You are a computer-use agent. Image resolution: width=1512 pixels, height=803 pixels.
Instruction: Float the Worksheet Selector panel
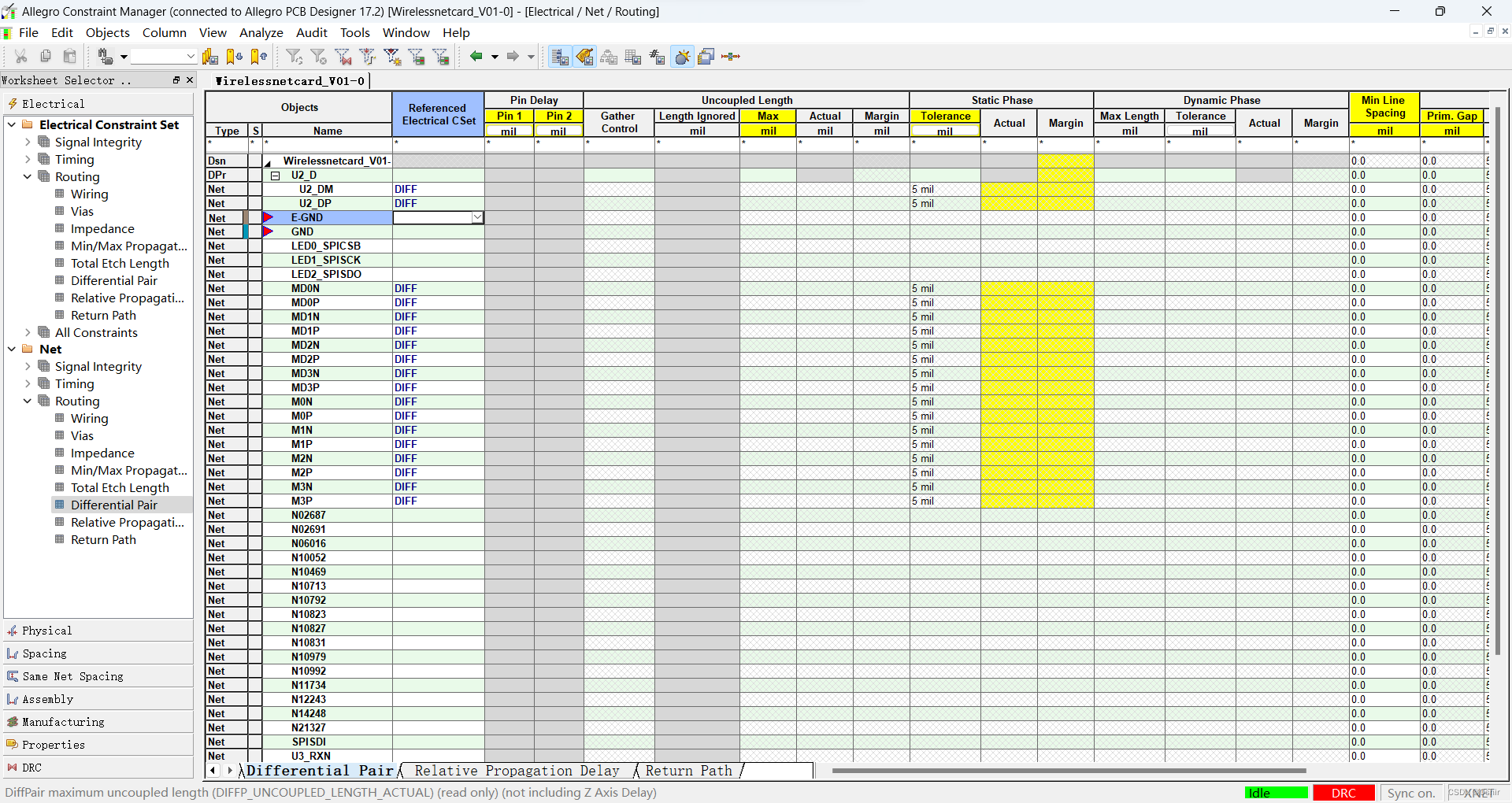tap(176, 80)
